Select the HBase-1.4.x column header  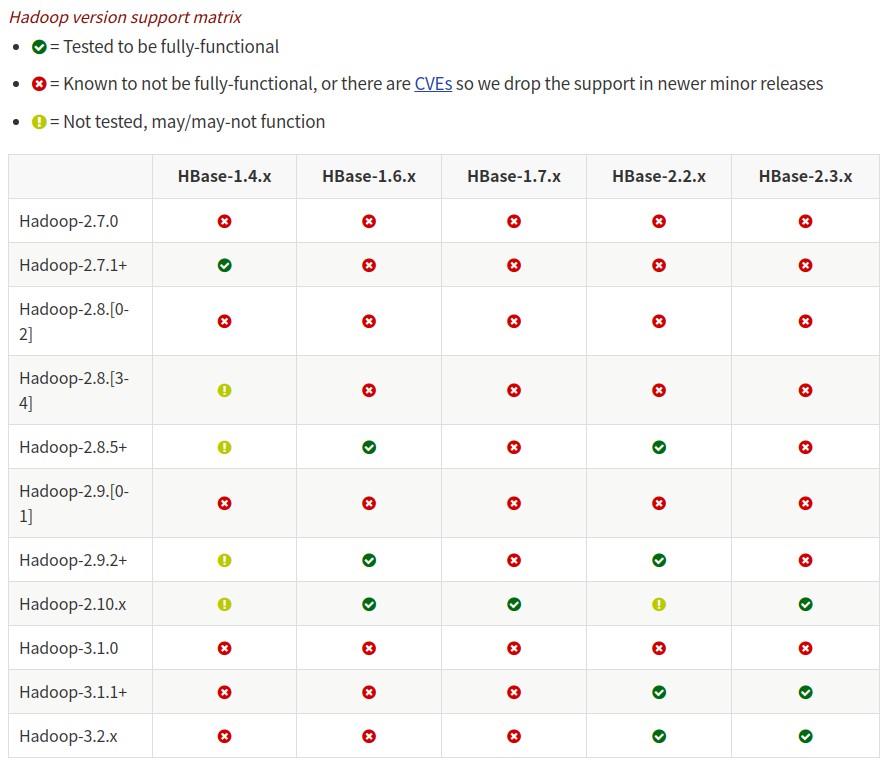coord(224,176)
